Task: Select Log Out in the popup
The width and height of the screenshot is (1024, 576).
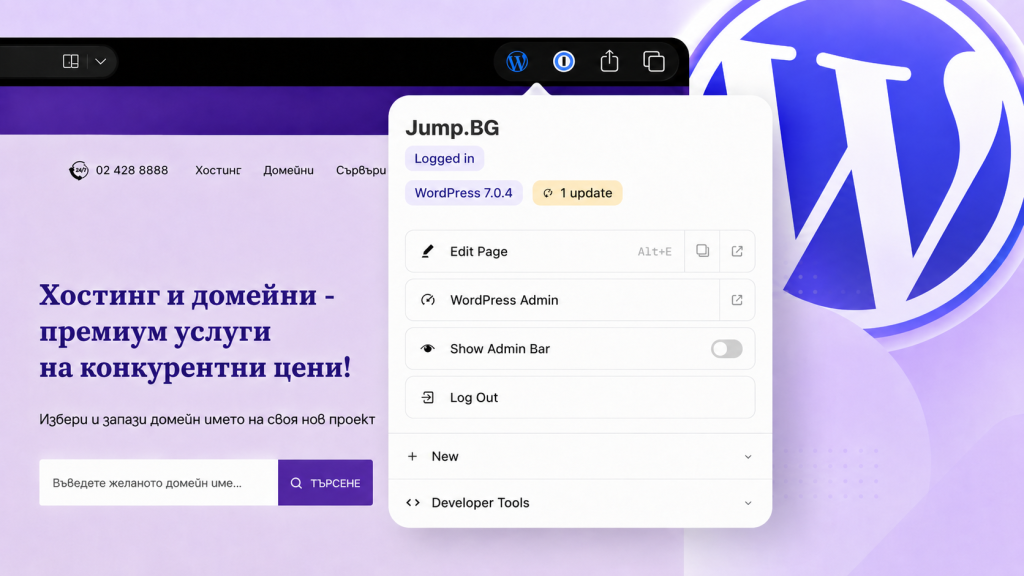Action: tap(580, 397)
